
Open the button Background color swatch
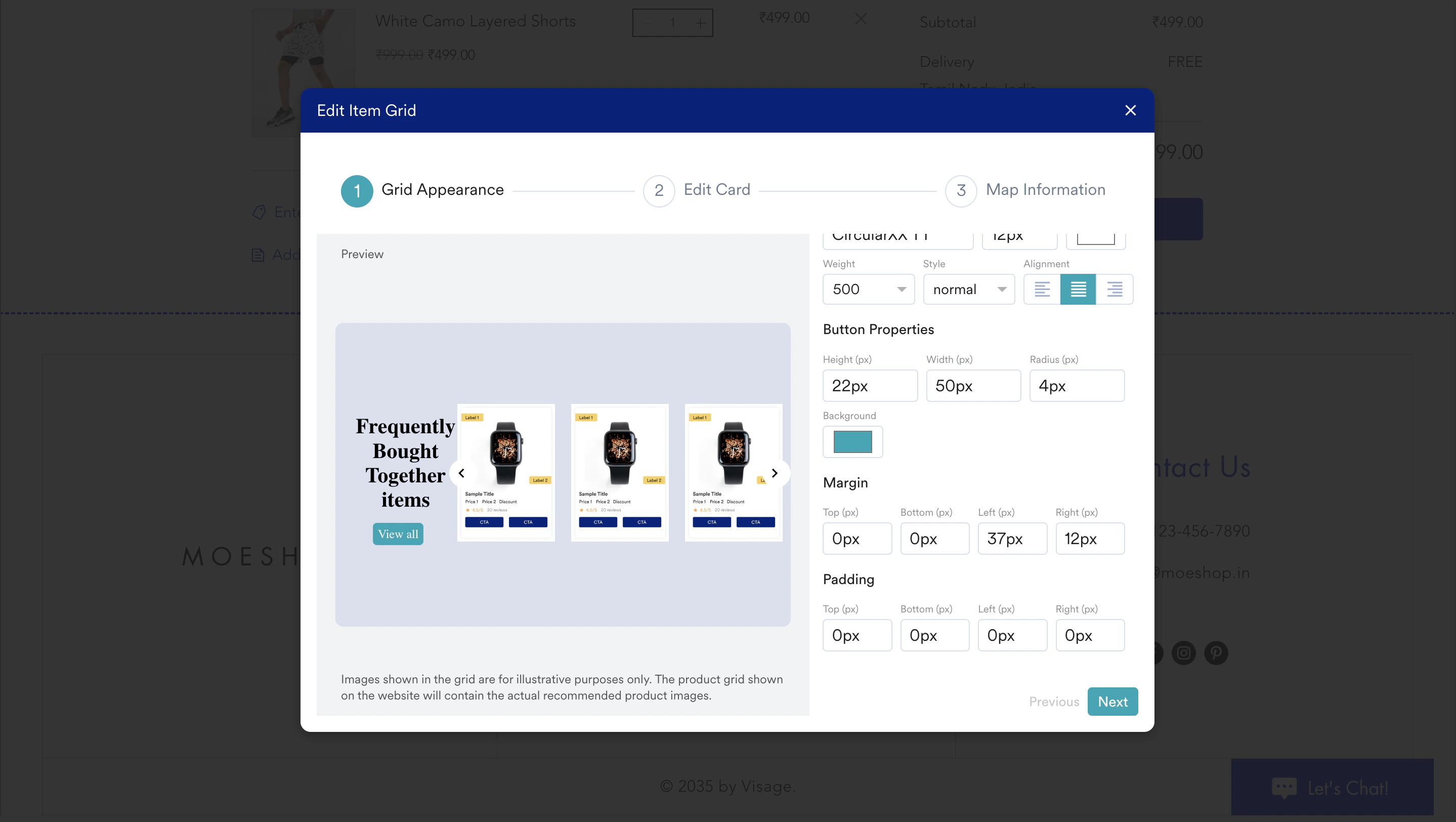click(x=852, y=442)
